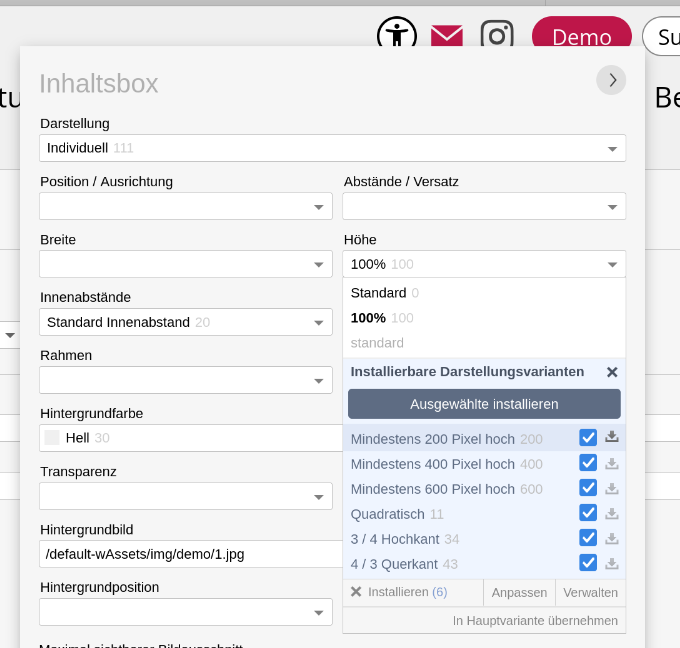The width and height of the screenshot is (680, 648).
Task: Open the Instagram icon link
Action: pos(497,36)
